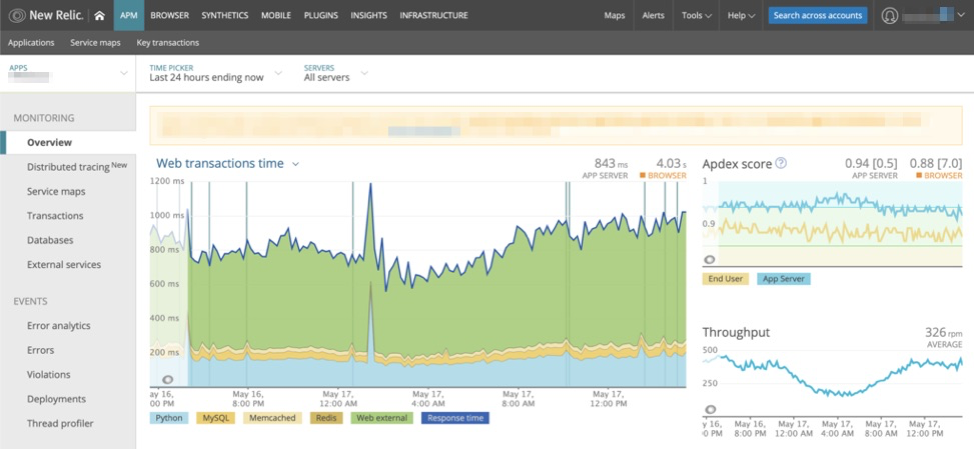
Task: Click eye icon on Throughput chart
Action: [x=710, y=409]
